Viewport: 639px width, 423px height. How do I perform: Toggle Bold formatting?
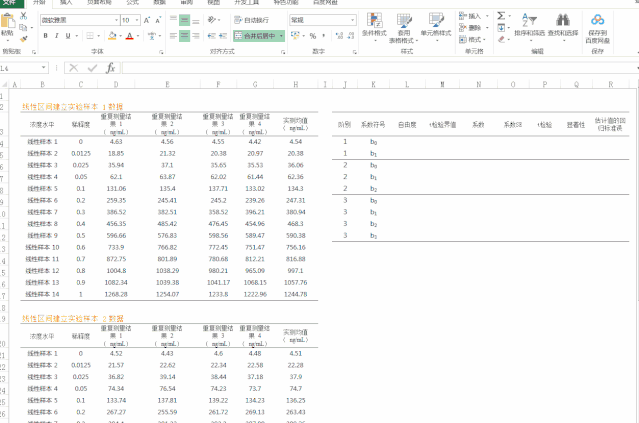coord(45,36)
